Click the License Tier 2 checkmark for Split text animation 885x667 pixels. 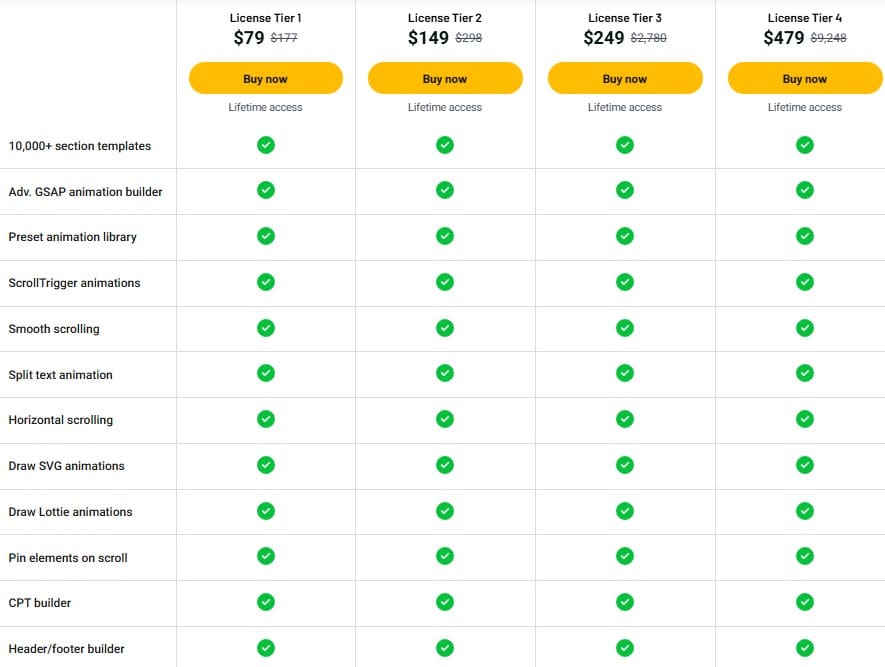point(445,374)
